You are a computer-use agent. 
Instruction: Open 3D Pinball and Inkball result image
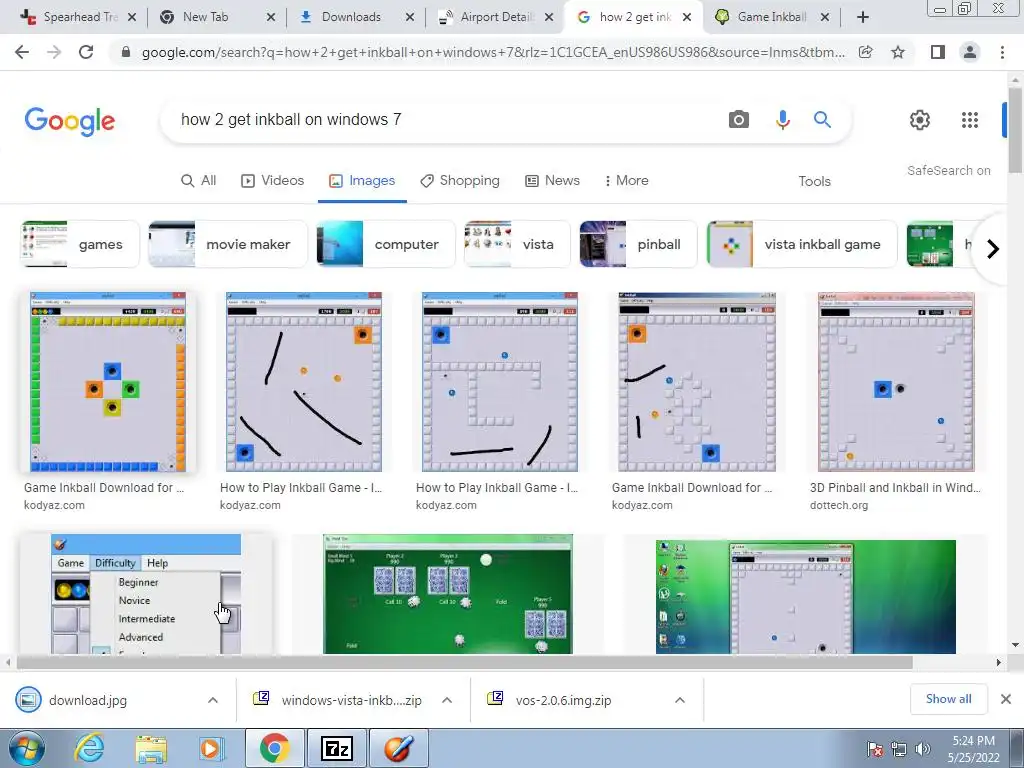[896, 382]
